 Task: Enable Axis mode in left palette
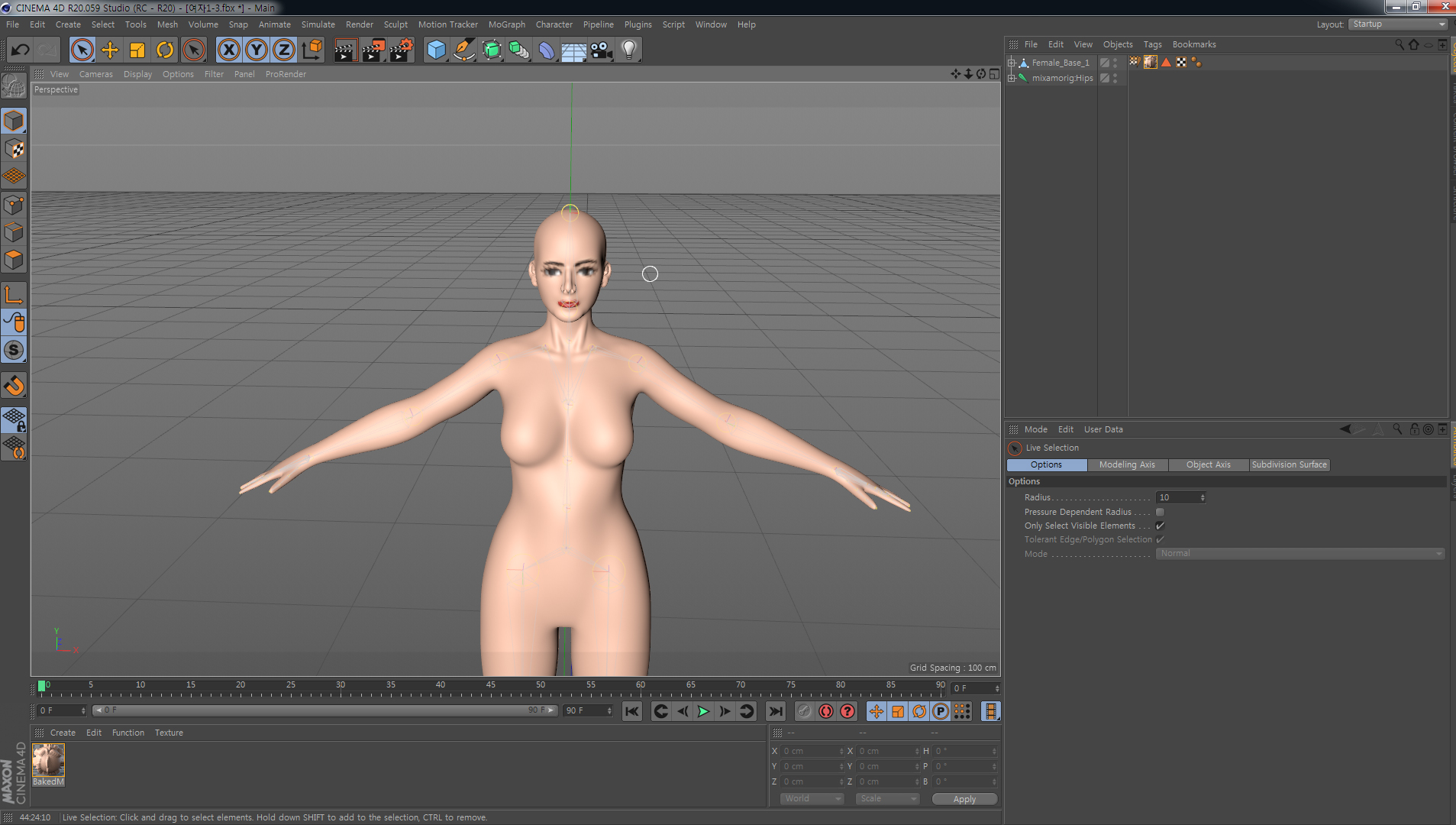14,295
